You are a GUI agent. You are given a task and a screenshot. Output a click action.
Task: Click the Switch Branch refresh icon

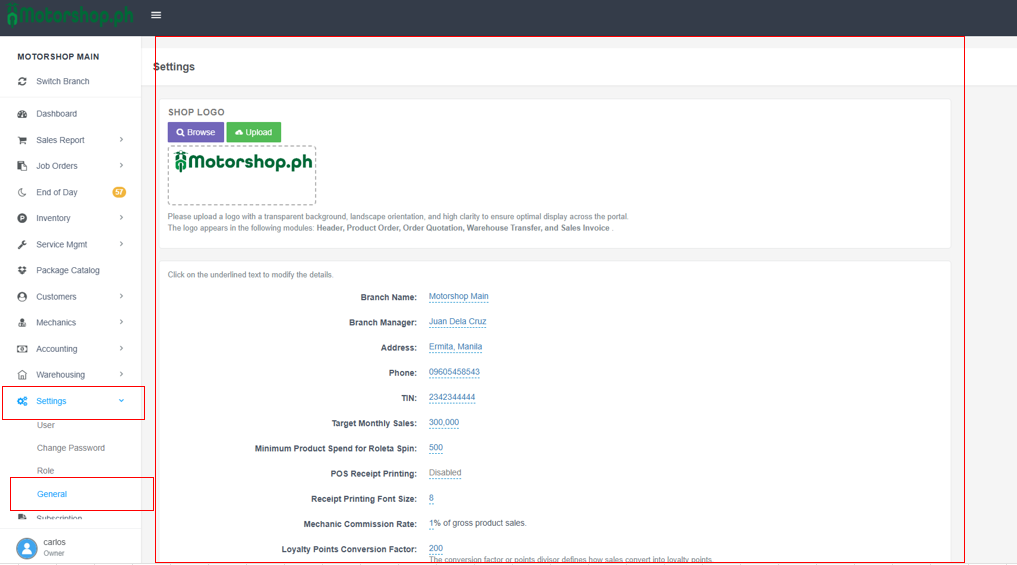(22, 82)
